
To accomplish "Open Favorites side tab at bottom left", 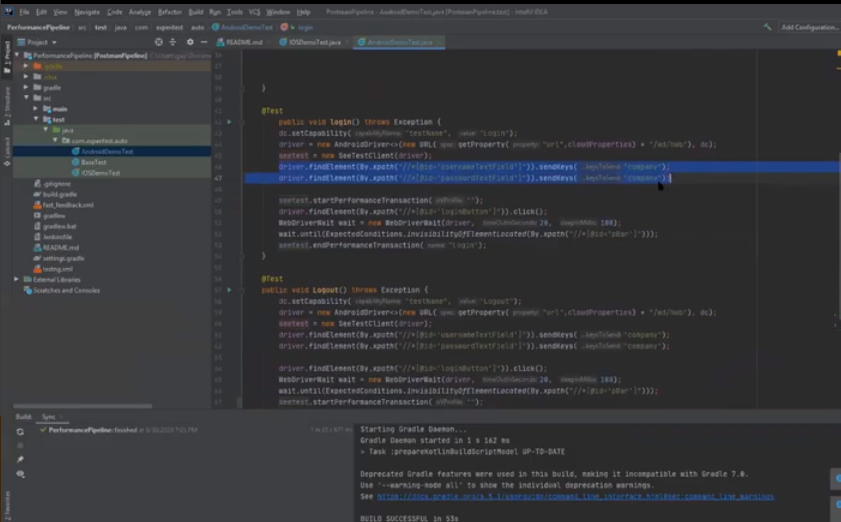I will [x=7, y=505].
